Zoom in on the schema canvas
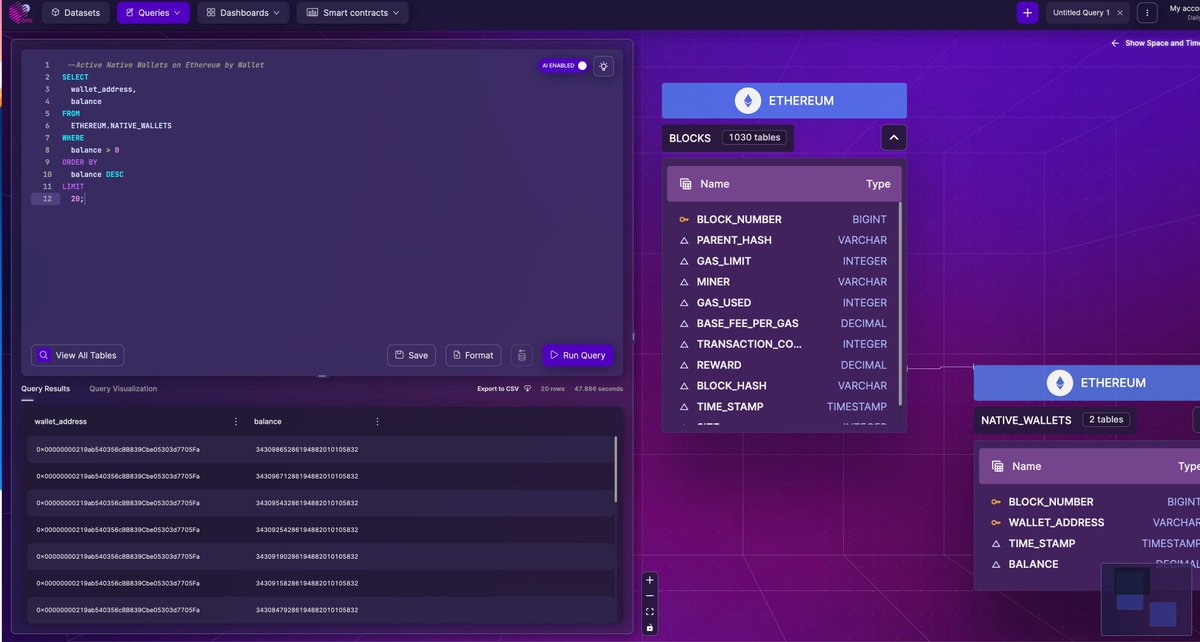 point(650,580)
